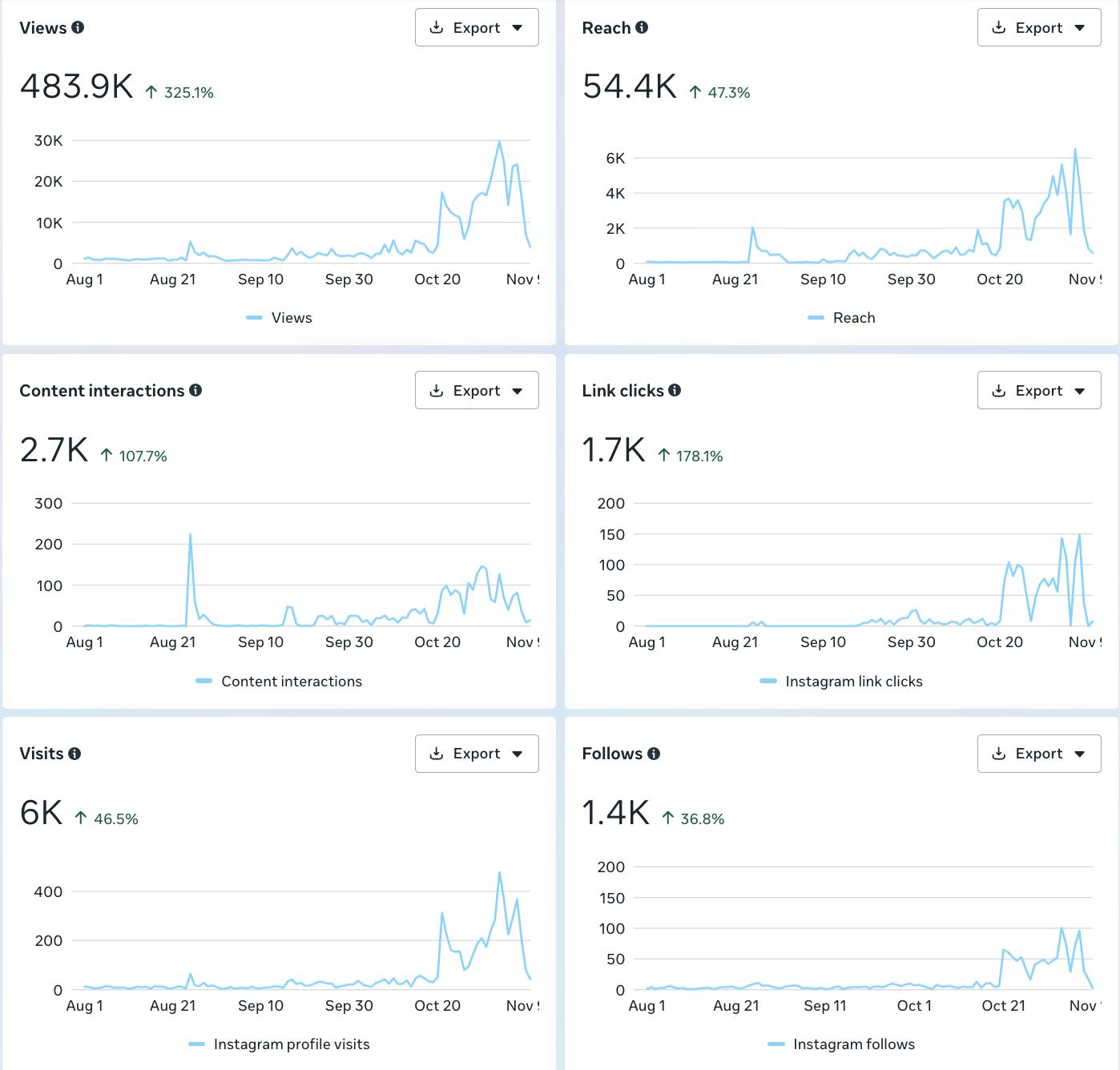Screen dimensions: 1120x1070
Task: Click the info icon beside Reach
Action: pyautogui.click(x=642, y=27)
